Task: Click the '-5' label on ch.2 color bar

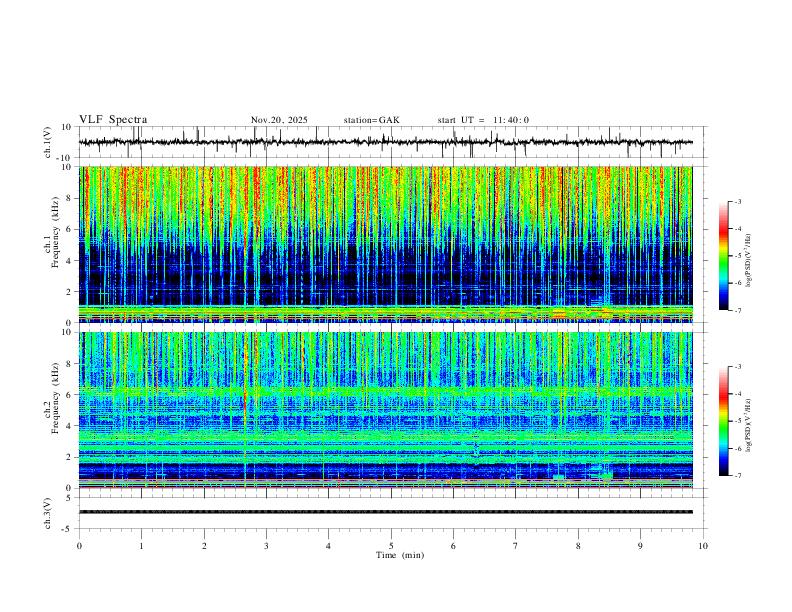Action: tap(738, 421)
